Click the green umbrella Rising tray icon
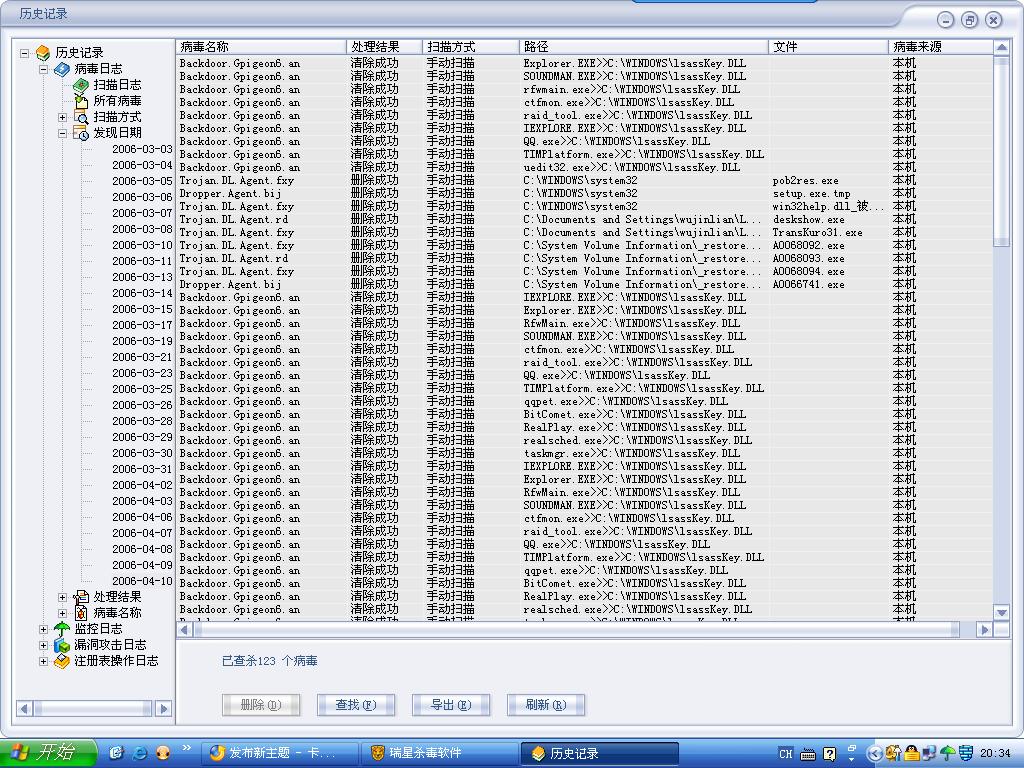 point(948,753)
